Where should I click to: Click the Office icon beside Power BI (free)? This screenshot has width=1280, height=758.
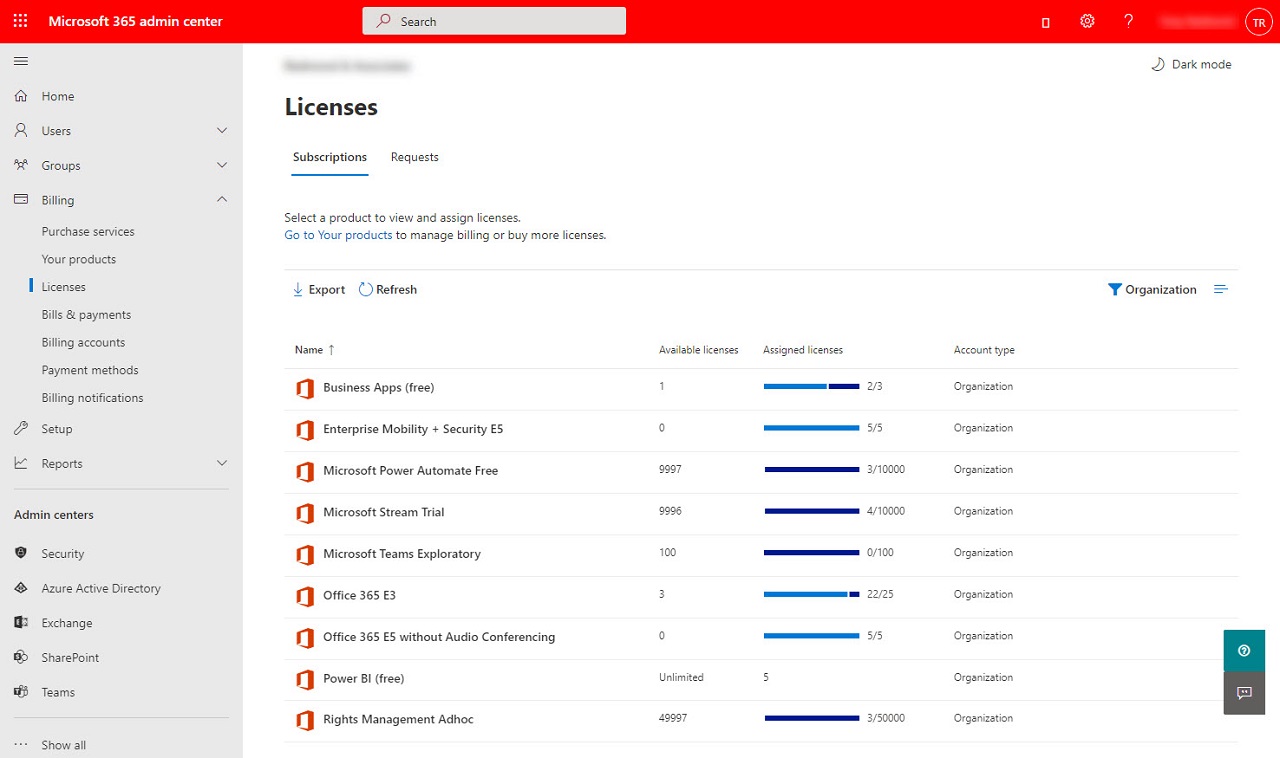click(x=305, y=679)
